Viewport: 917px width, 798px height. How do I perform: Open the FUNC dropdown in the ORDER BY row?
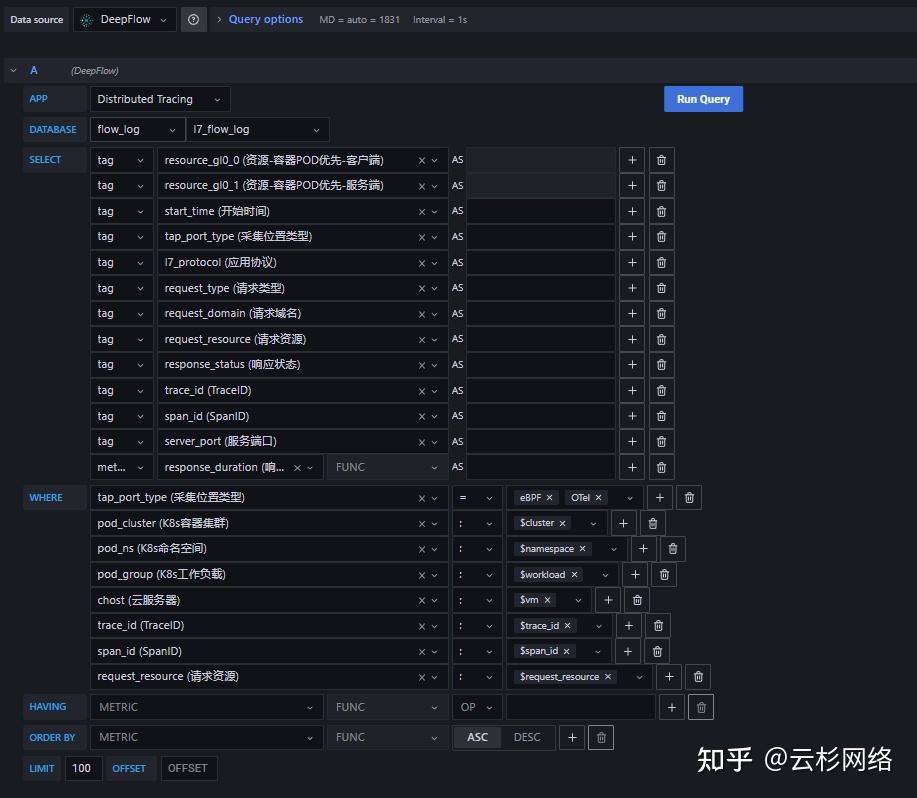click(386, 737)
